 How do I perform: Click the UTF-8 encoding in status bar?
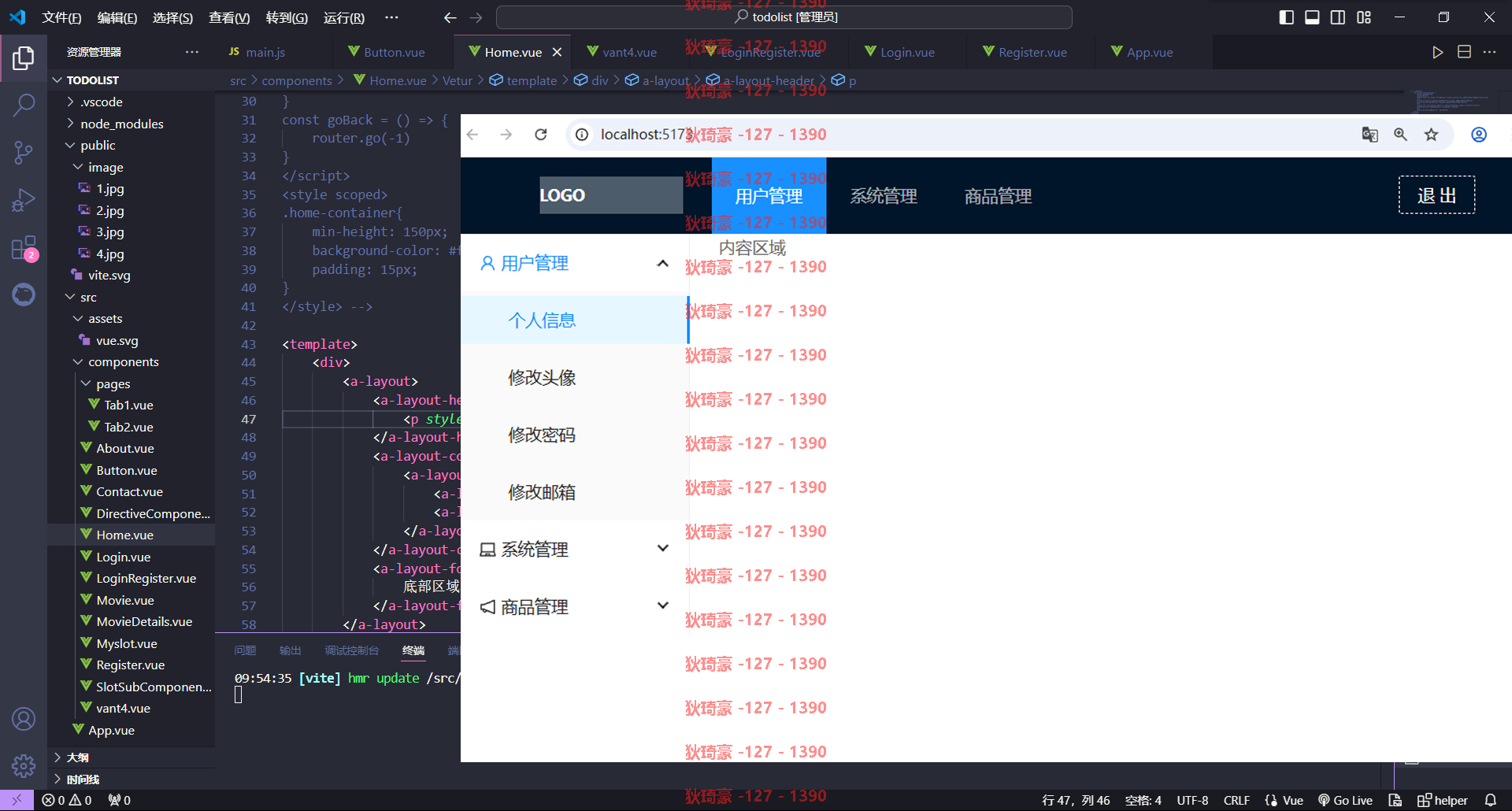point(1192,800)
